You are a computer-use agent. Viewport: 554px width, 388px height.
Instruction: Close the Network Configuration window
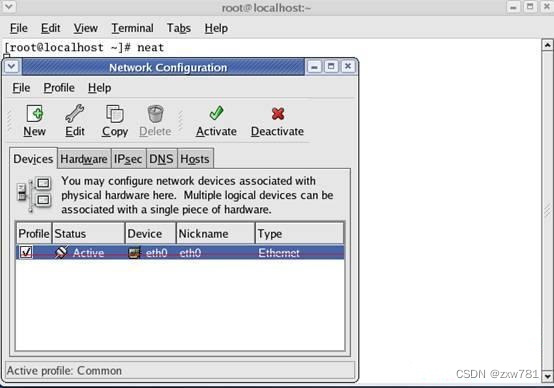[348, 66]
